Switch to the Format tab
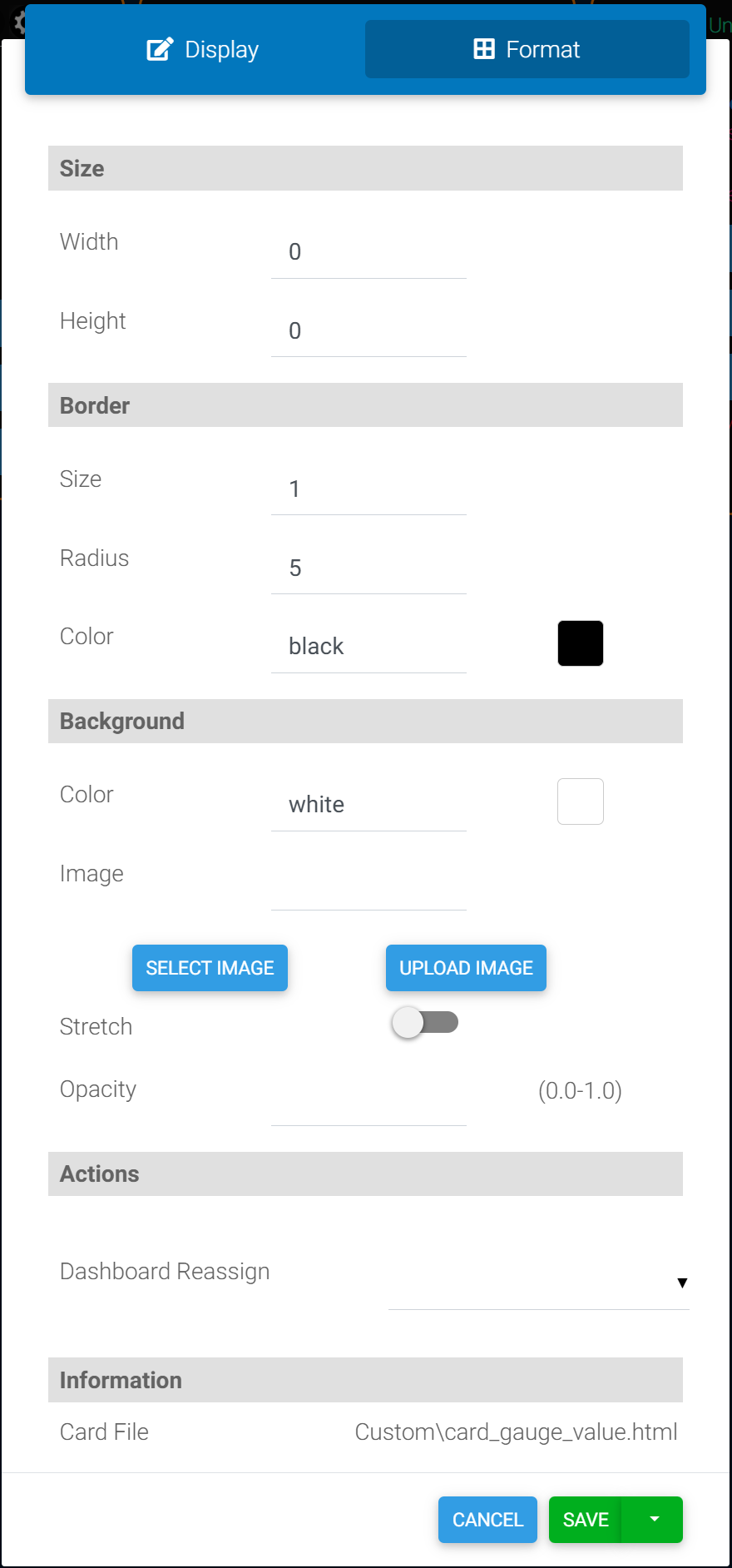Image resolution: width=732 pixels, height=1568 pixels. pyautogui.click(x=527, y=49)
